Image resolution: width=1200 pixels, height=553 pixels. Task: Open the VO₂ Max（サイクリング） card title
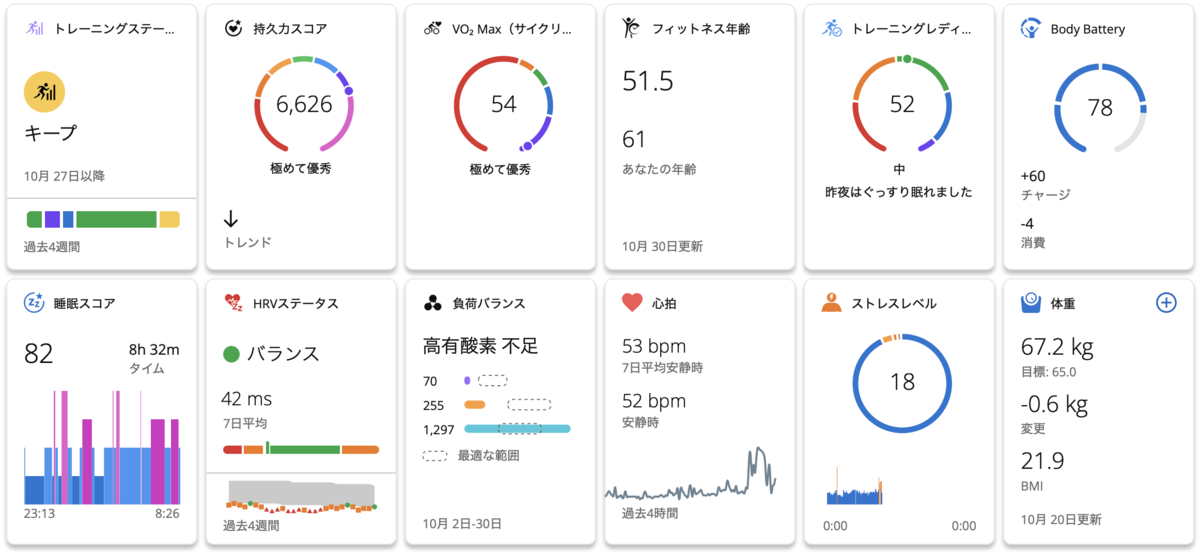(510, 29)
